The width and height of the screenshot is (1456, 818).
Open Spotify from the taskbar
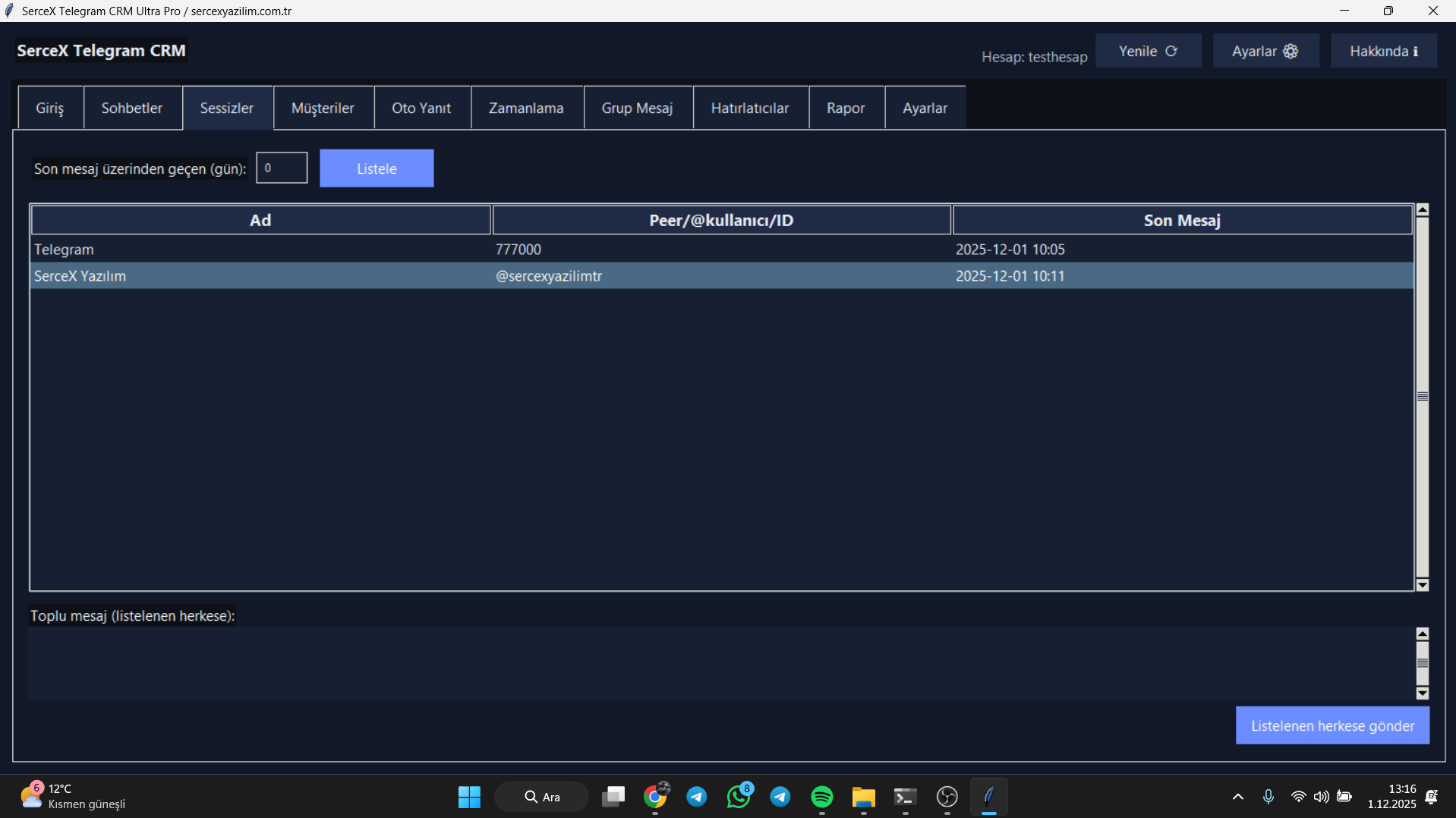(821, 797)
